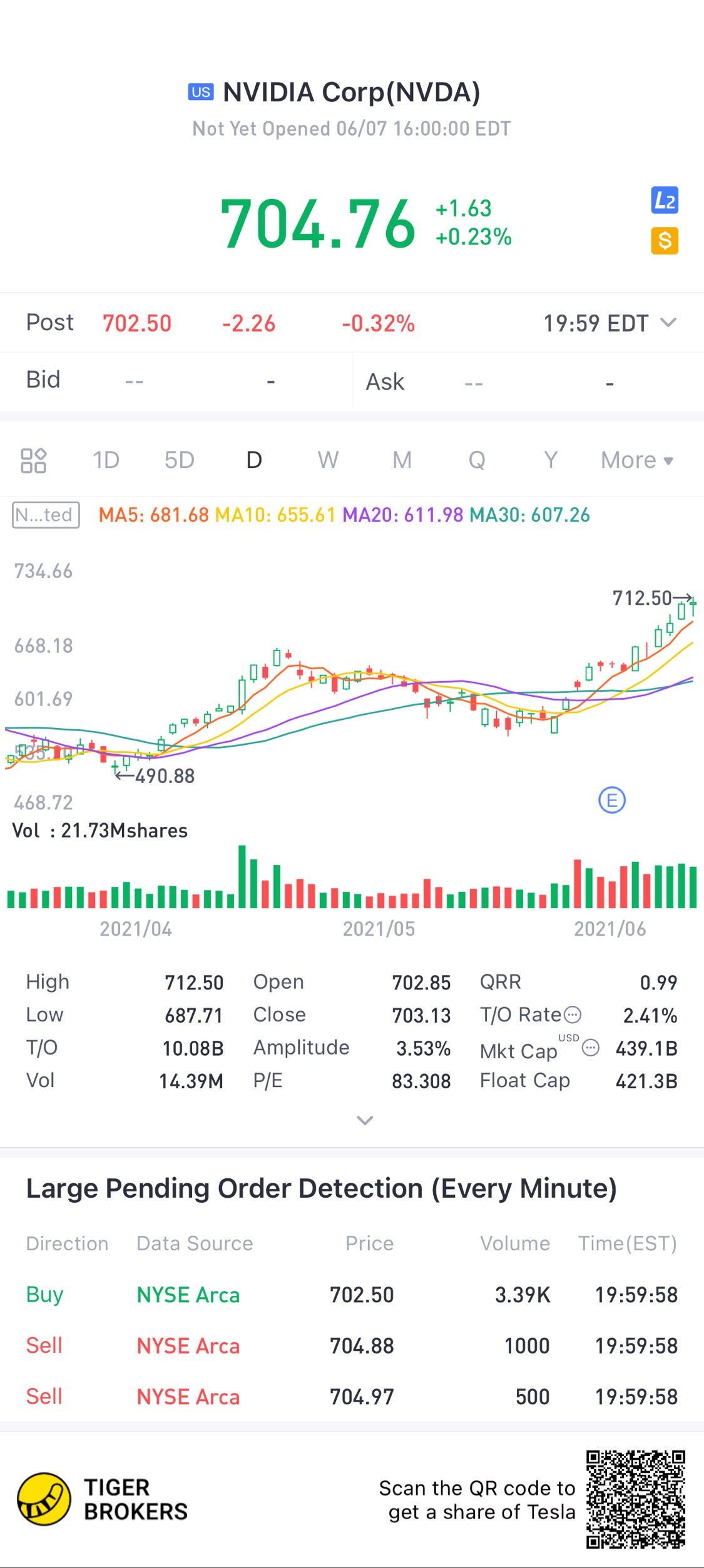Tap the +0.23% change percentage
This screenshot has height=1568, width=704.
pyautogui.click(x=474, y=237)
